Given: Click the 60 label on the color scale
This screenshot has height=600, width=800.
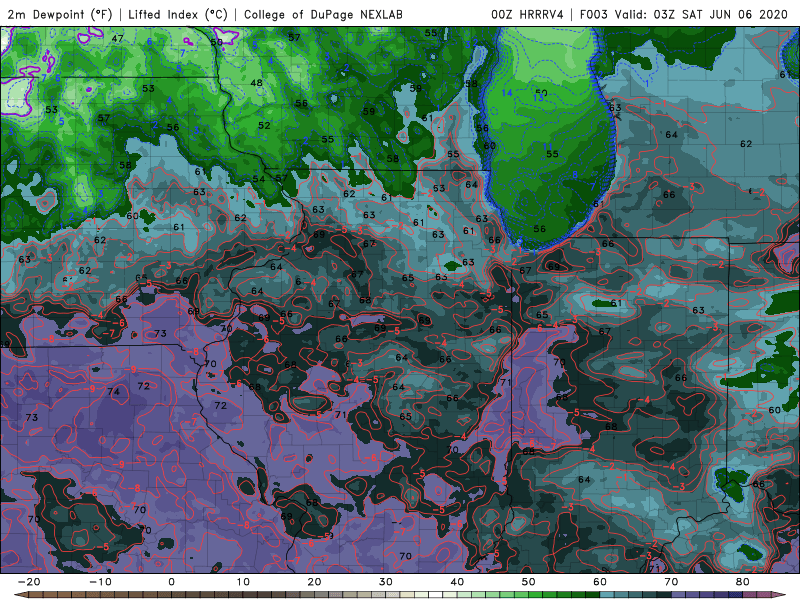Looking at the screenshot, I should tap(600, 582).
